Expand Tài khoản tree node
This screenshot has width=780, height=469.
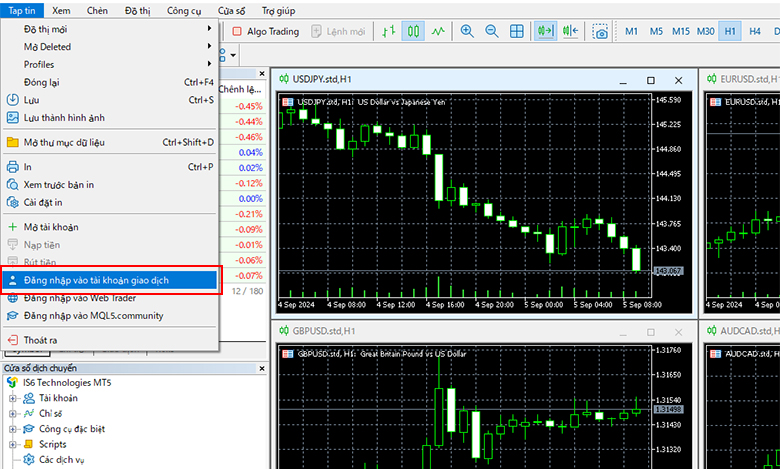point(13,398)
